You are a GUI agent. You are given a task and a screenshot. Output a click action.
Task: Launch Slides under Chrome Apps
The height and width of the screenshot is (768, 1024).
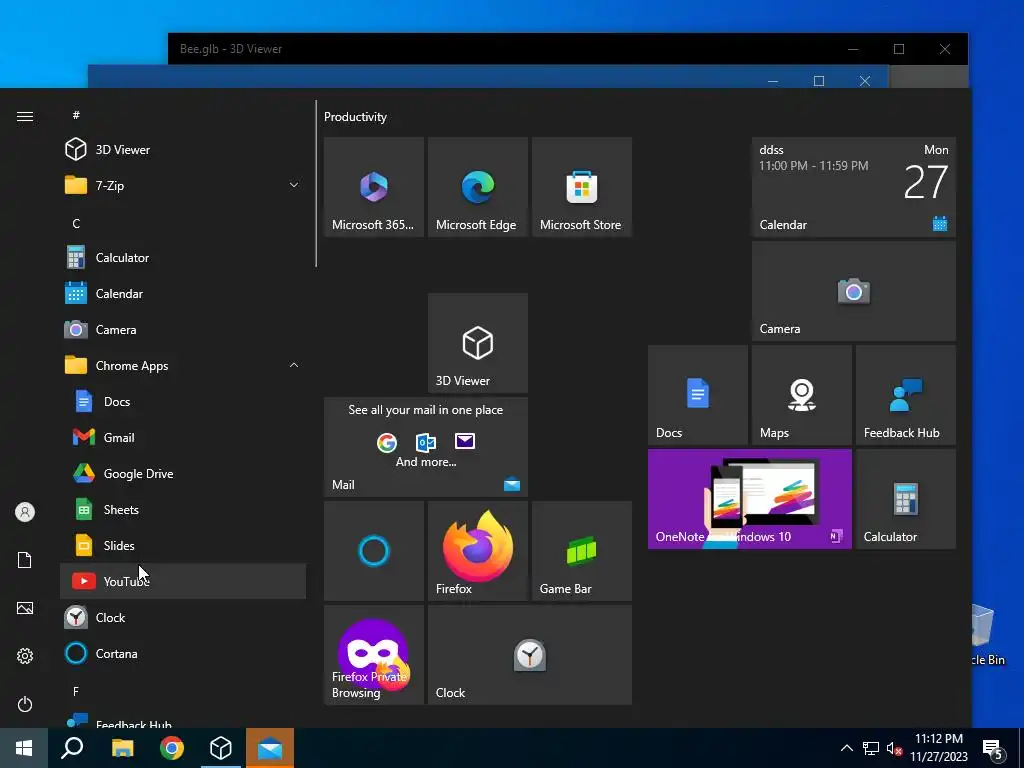pyautogui.click(x=183, y=545)
